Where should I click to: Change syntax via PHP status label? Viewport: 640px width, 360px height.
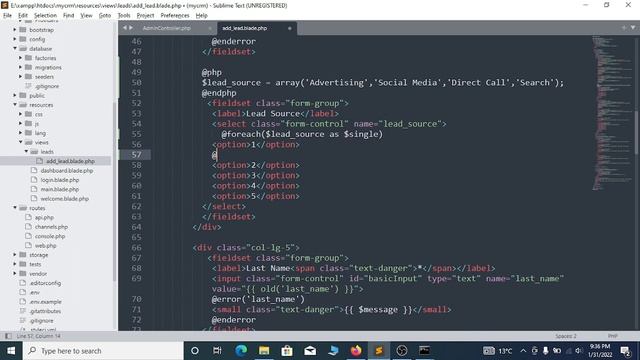pos(612,336)
